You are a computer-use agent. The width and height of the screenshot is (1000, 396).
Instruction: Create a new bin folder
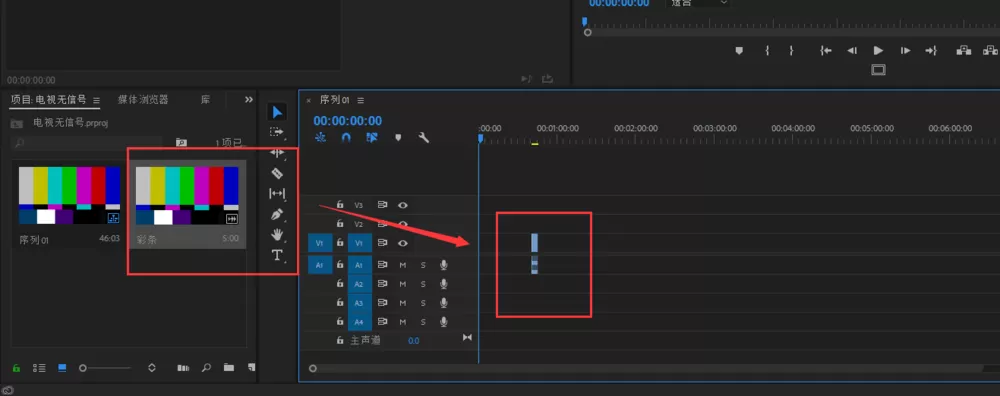[228, 368]
